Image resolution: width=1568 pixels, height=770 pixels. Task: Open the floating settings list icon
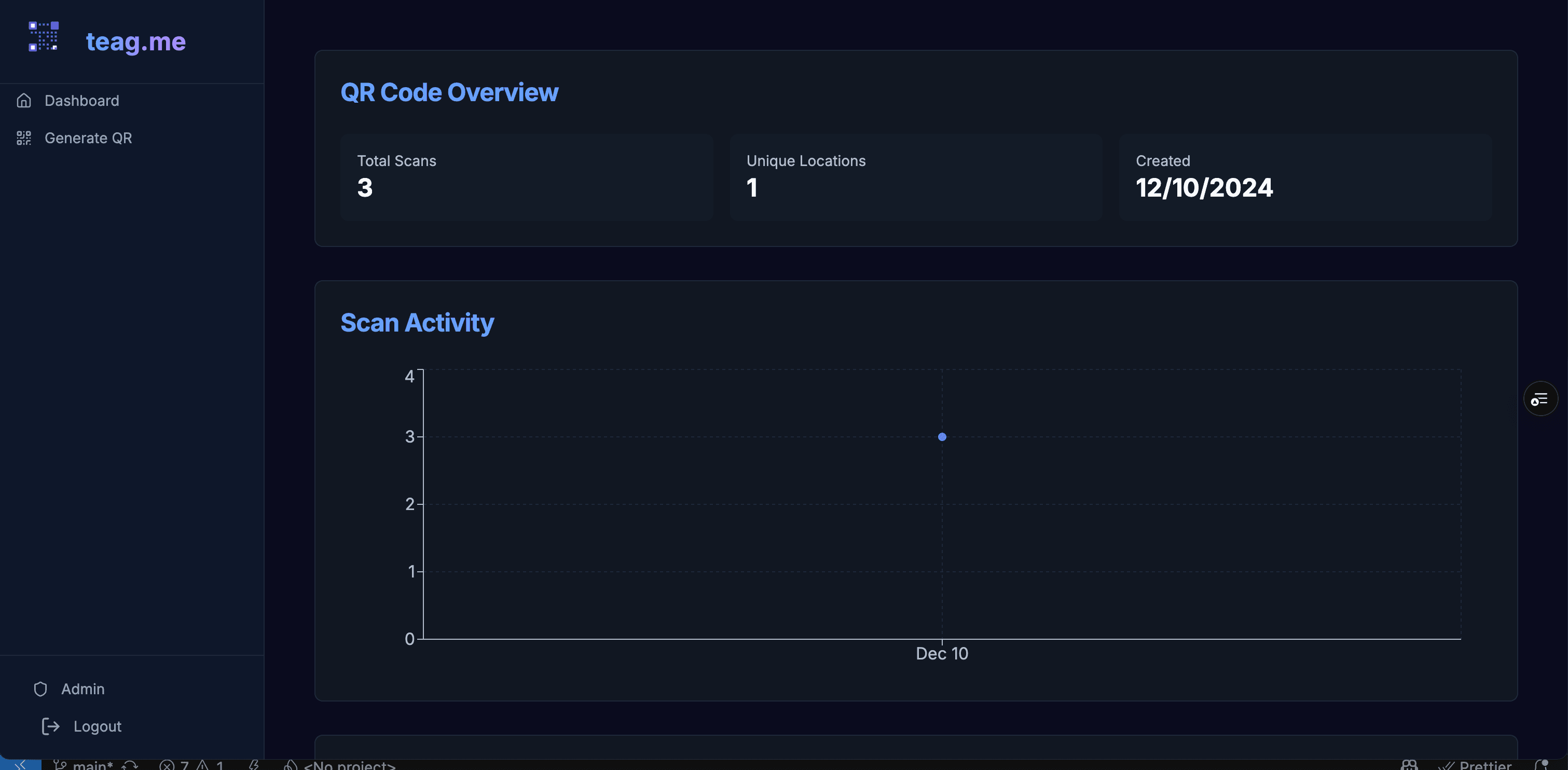1540,398
